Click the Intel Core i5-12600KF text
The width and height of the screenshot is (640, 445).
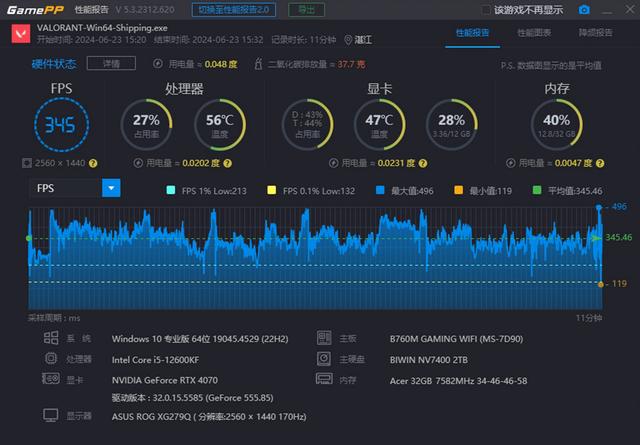(x=156, y=360)
